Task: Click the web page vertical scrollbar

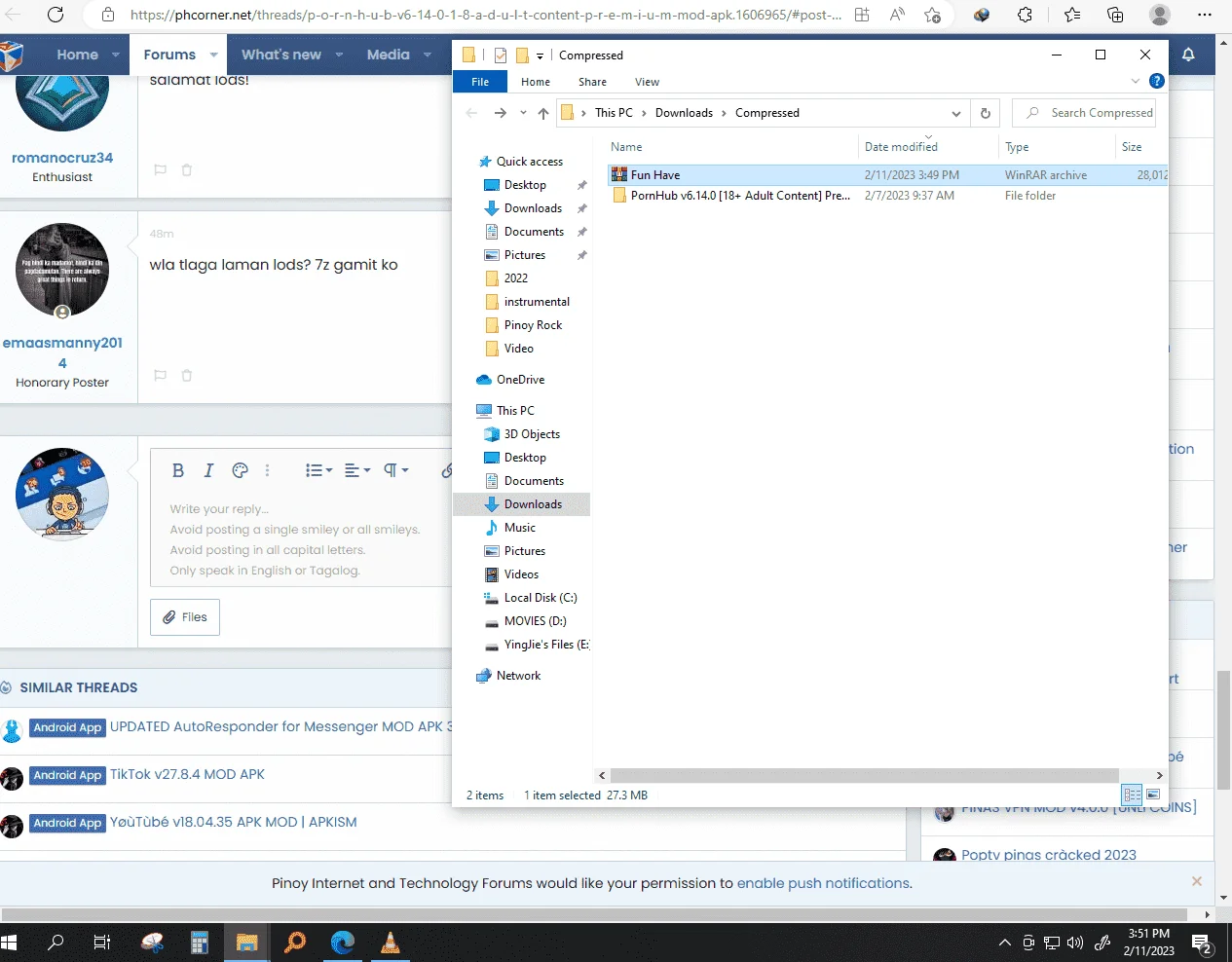Action: 1223,730
